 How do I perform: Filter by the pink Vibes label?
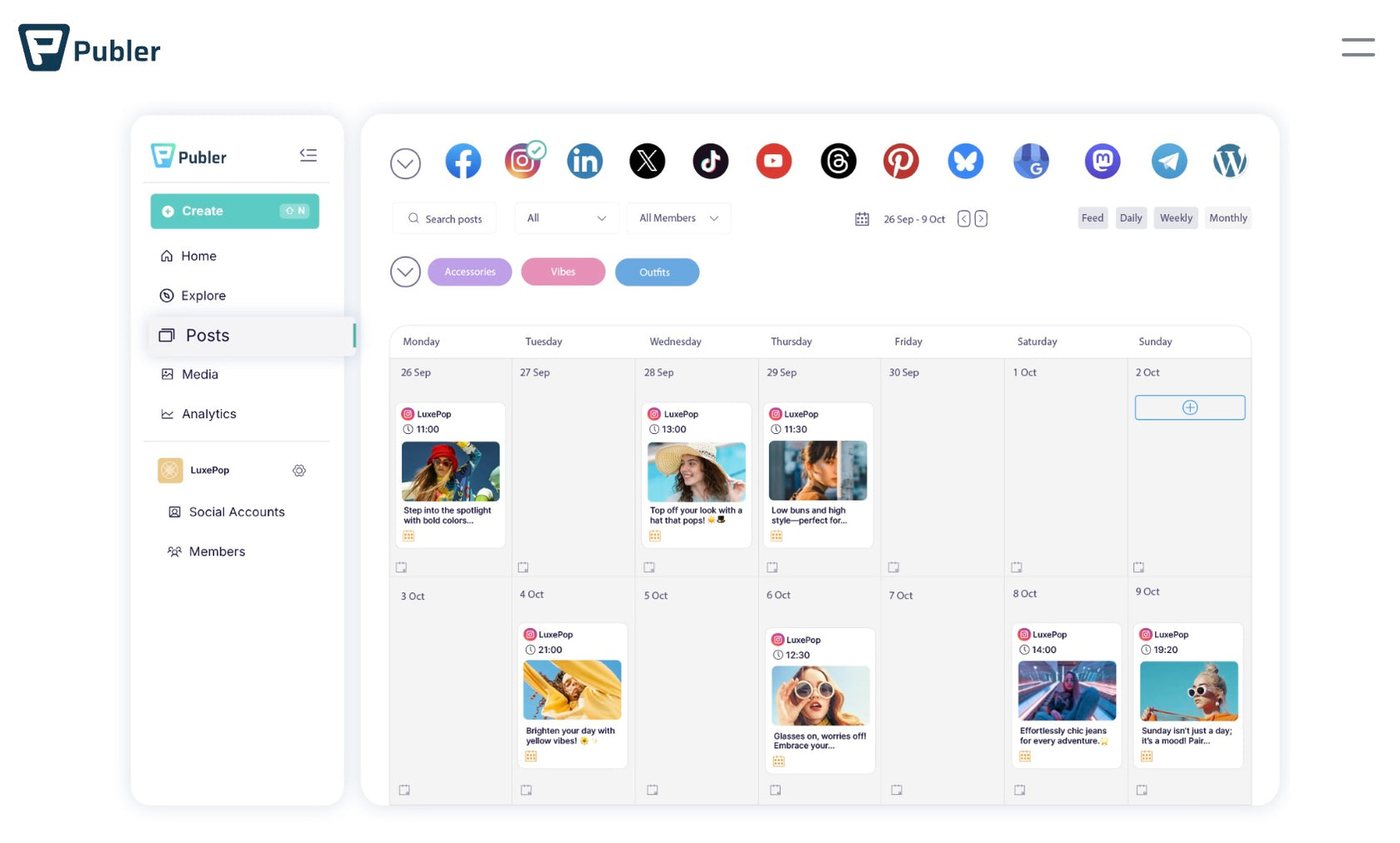(563, 272)
